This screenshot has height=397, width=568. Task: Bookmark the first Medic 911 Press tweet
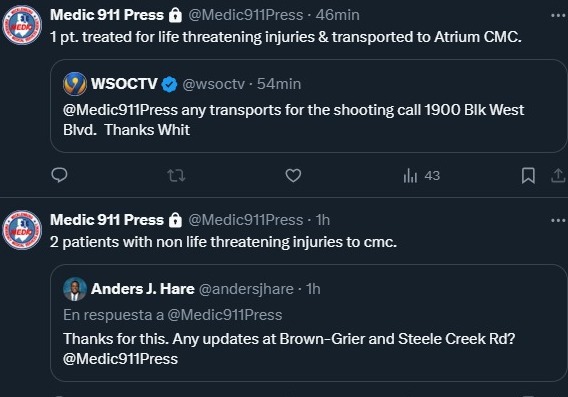click(528, 176)
